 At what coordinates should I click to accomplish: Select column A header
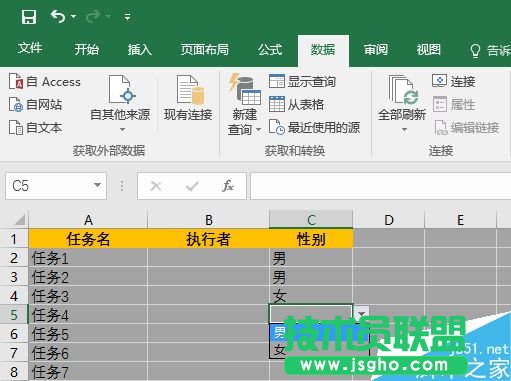(x=88, y=220)
